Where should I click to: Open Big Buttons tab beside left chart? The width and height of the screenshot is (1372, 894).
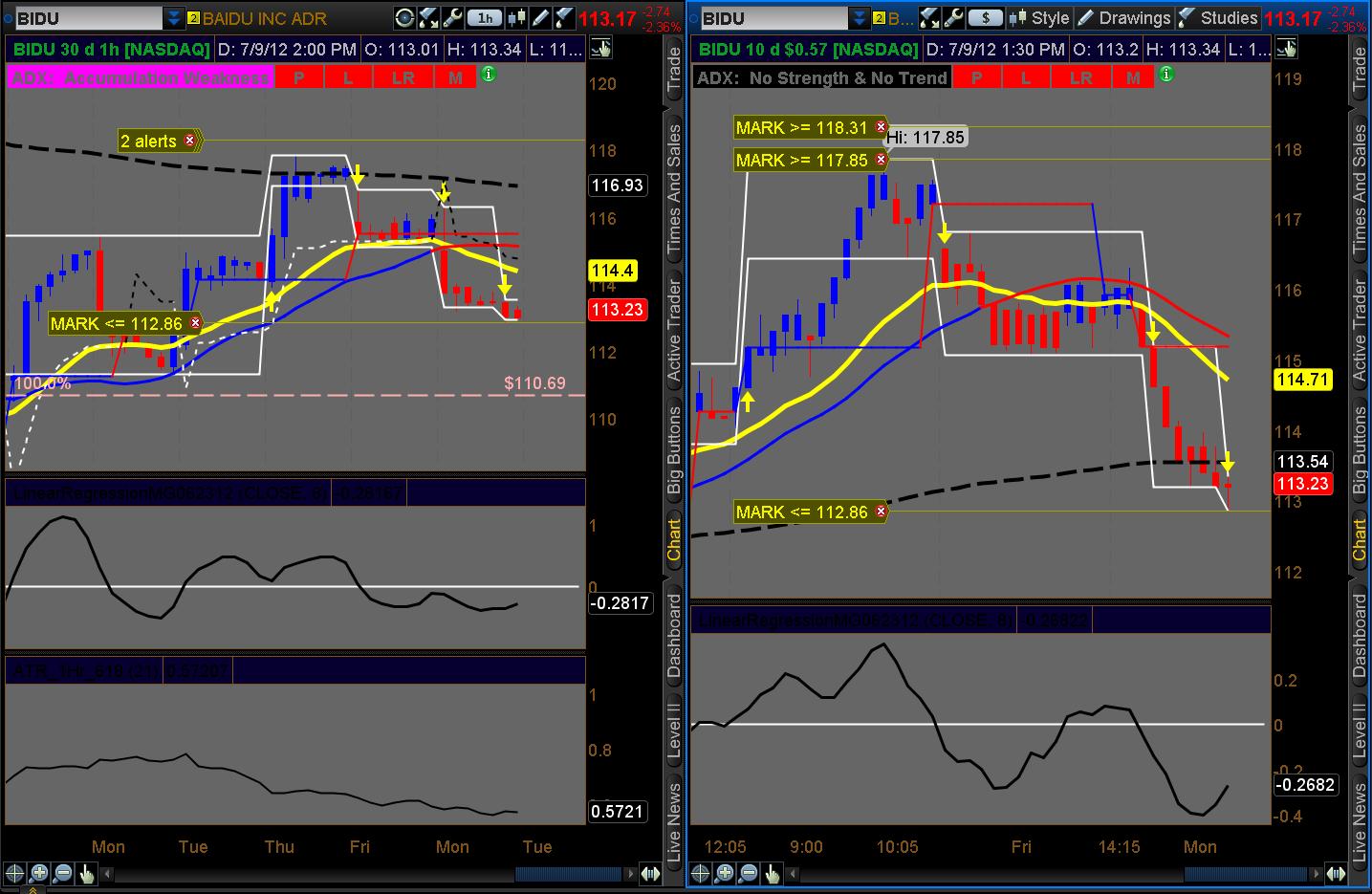point(675,449)
